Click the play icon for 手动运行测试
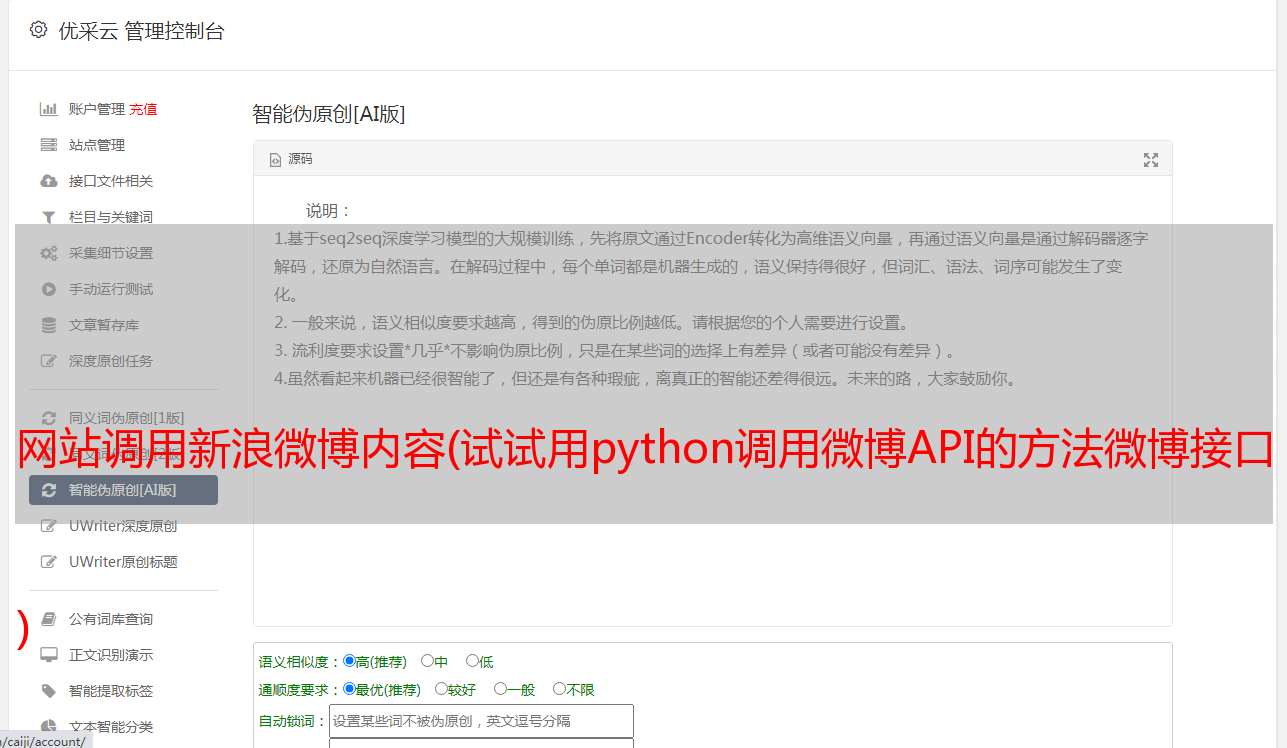Screen dimensions: 1287x748 coord(48,289)
